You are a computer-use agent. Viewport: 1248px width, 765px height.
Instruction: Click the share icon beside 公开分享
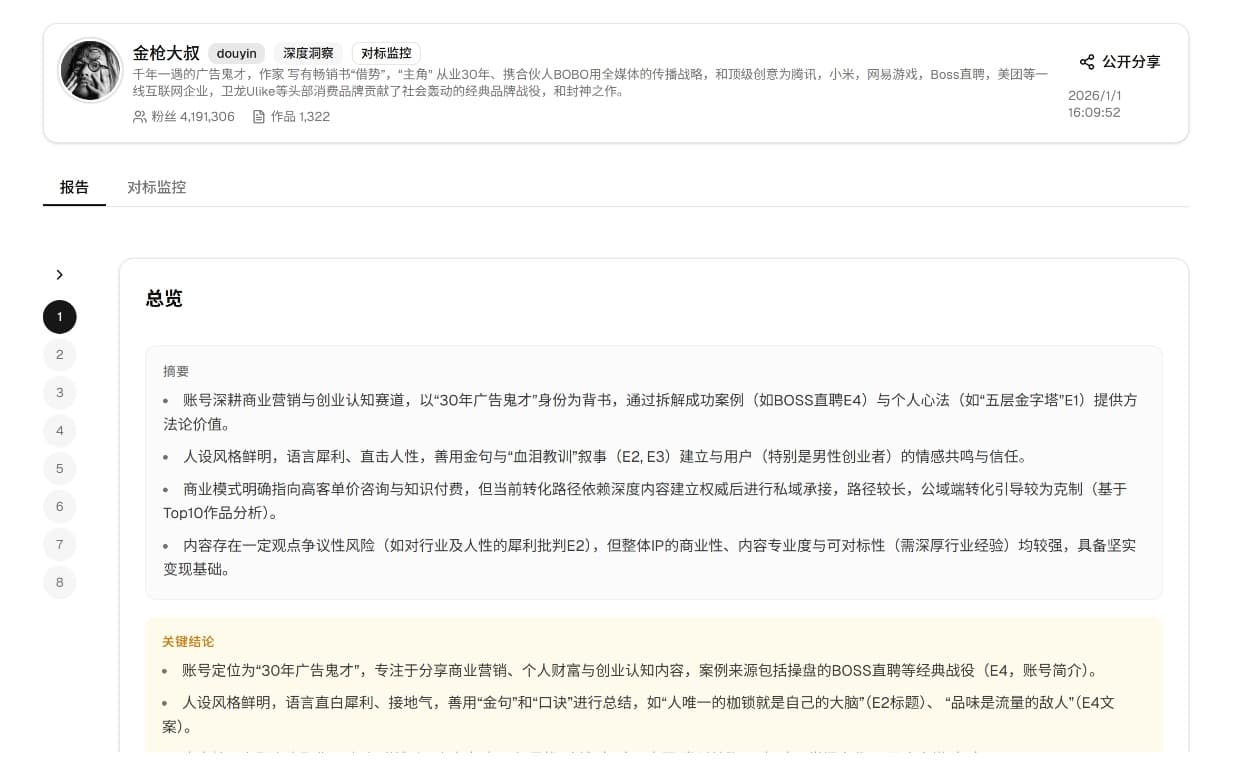point(1087,62)
